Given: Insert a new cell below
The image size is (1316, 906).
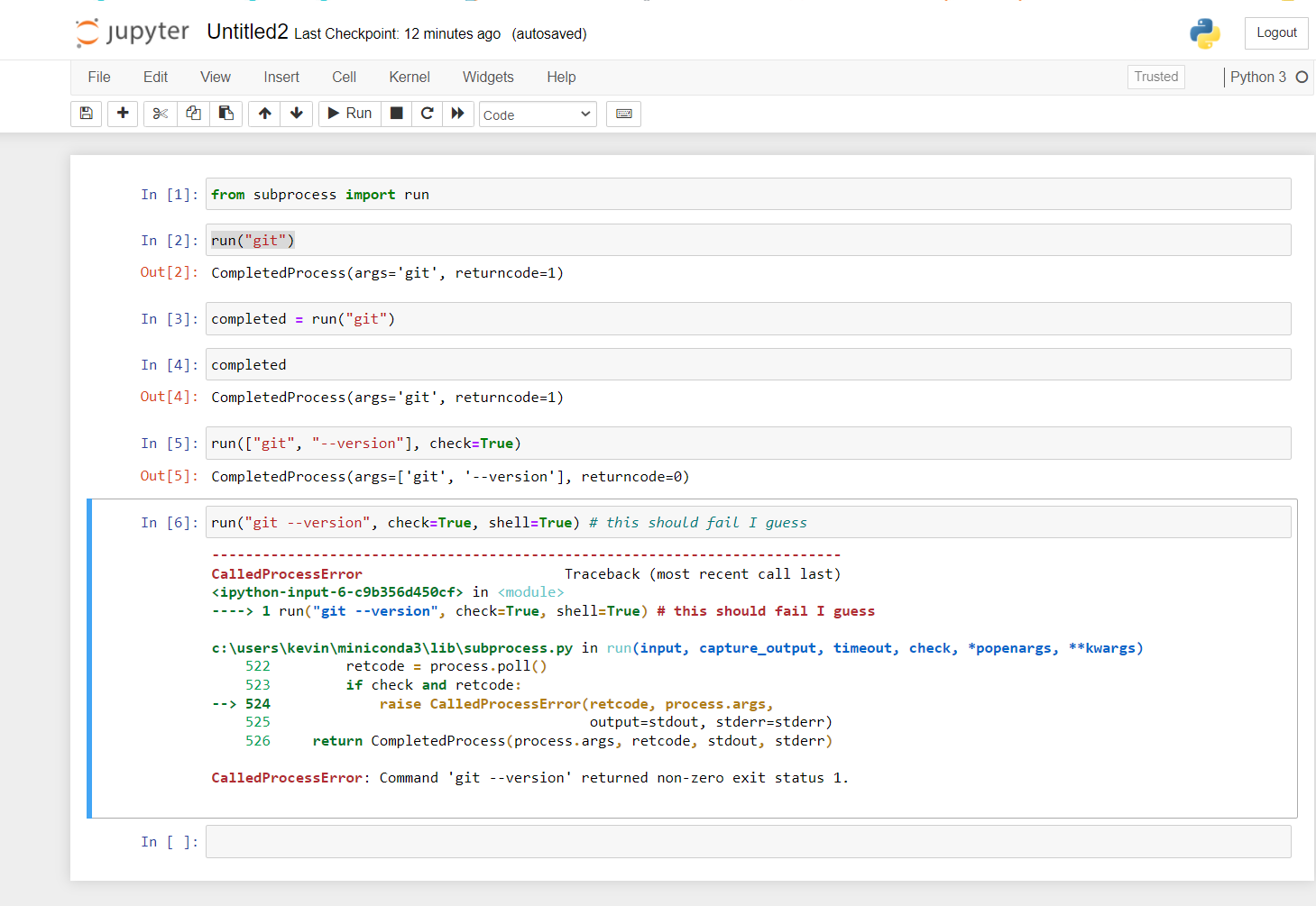Looking at the screenshot, I should [x=123, y=114].
